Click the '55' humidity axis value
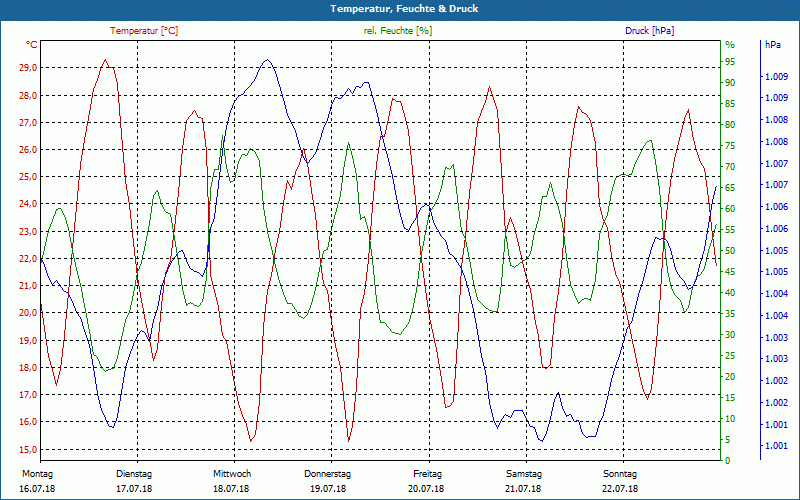This screenshot has height=500, width=800. pyautogui.click(x=730, y=230)
